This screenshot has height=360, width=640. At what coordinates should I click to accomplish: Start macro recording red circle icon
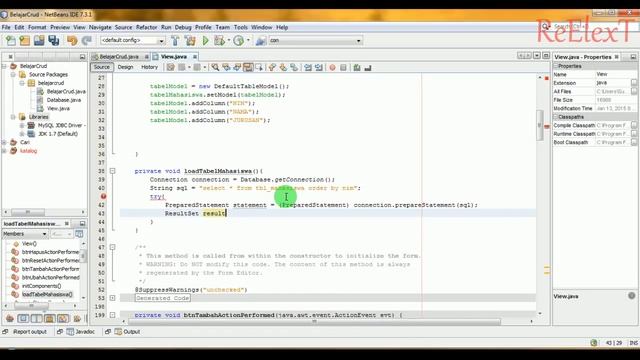(x=332, y=67)
